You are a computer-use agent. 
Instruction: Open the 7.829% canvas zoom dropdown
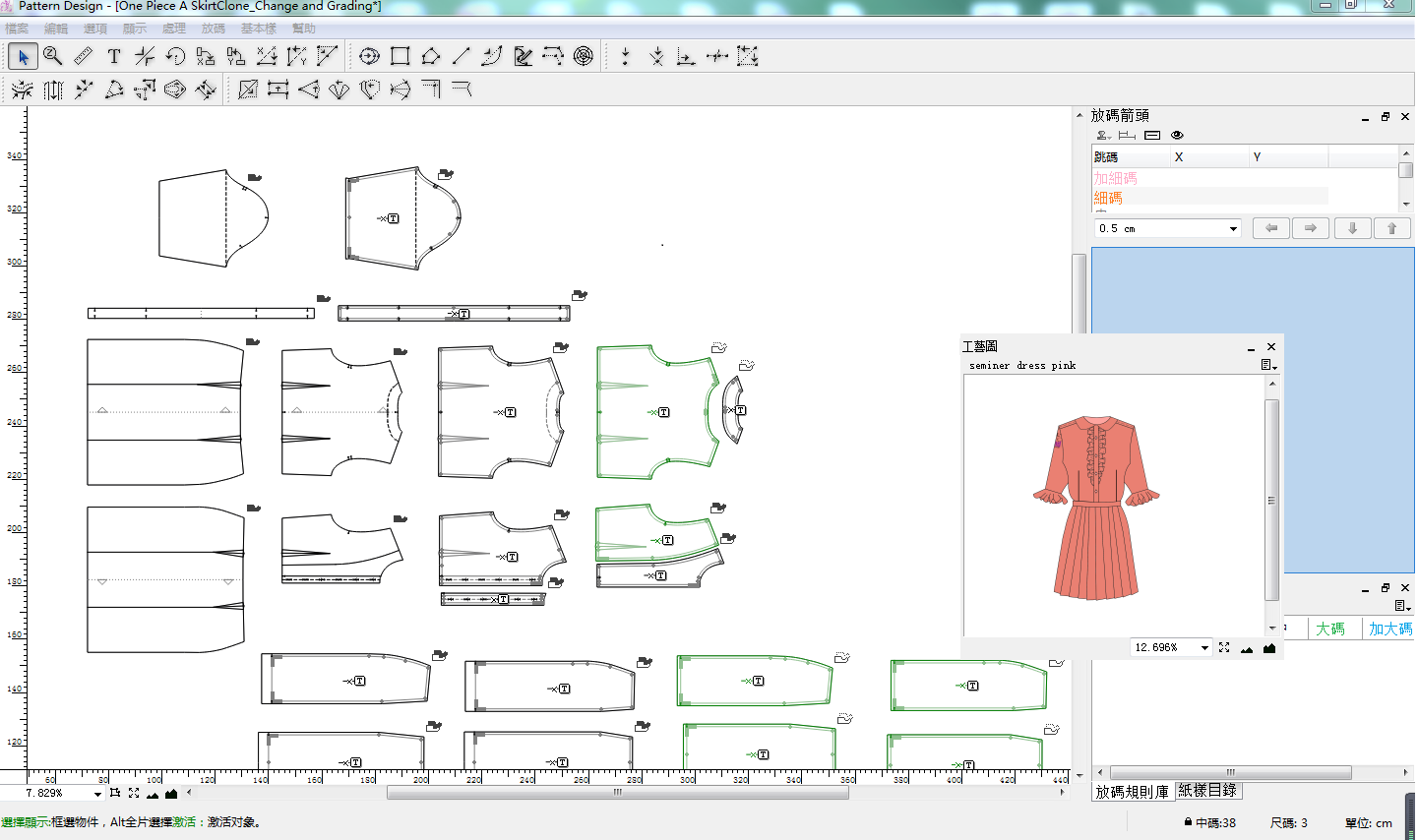pyautogui.click(x=97, y=793)
